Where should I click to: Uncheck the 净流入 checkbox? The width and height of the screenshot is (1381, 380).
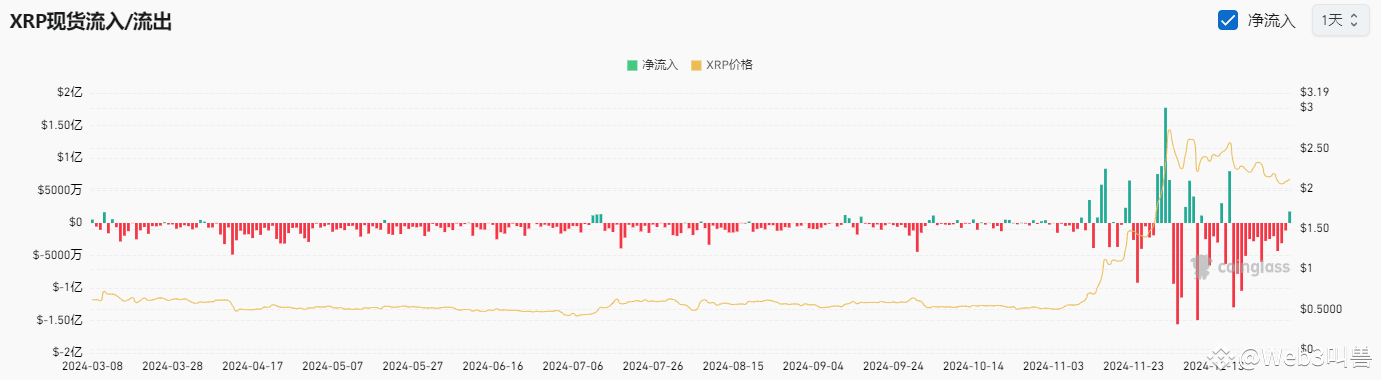coord(1228,20)
